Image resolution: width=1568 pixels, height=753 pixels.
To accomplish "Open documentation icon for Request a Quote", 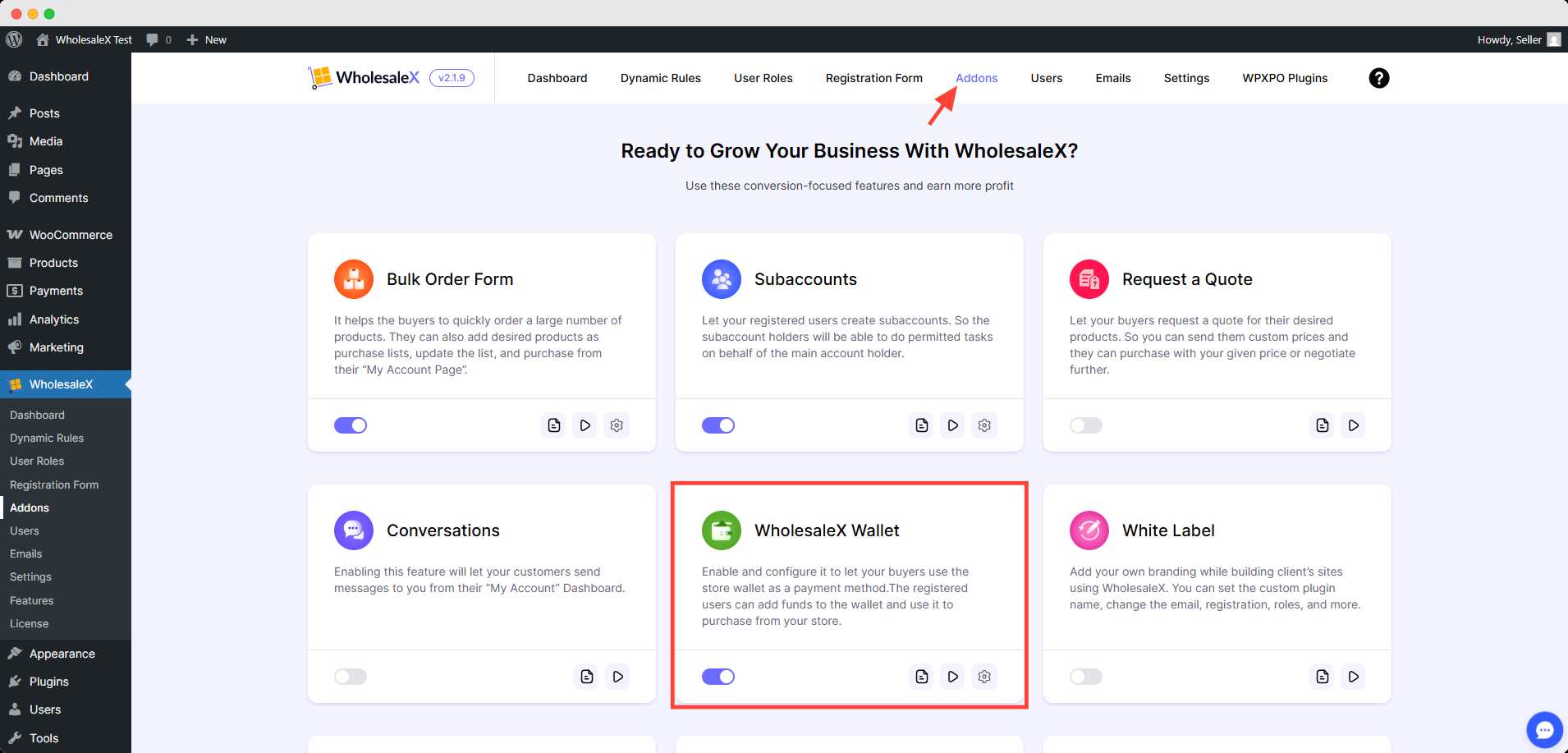I will pyautogui.click(x=1323, y=425).
